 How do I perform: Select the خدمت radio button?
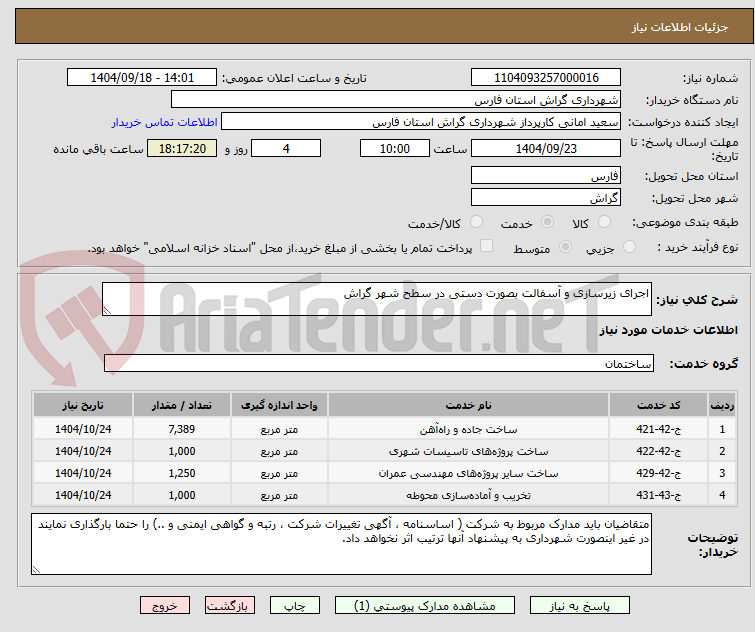tap(547, 222)
